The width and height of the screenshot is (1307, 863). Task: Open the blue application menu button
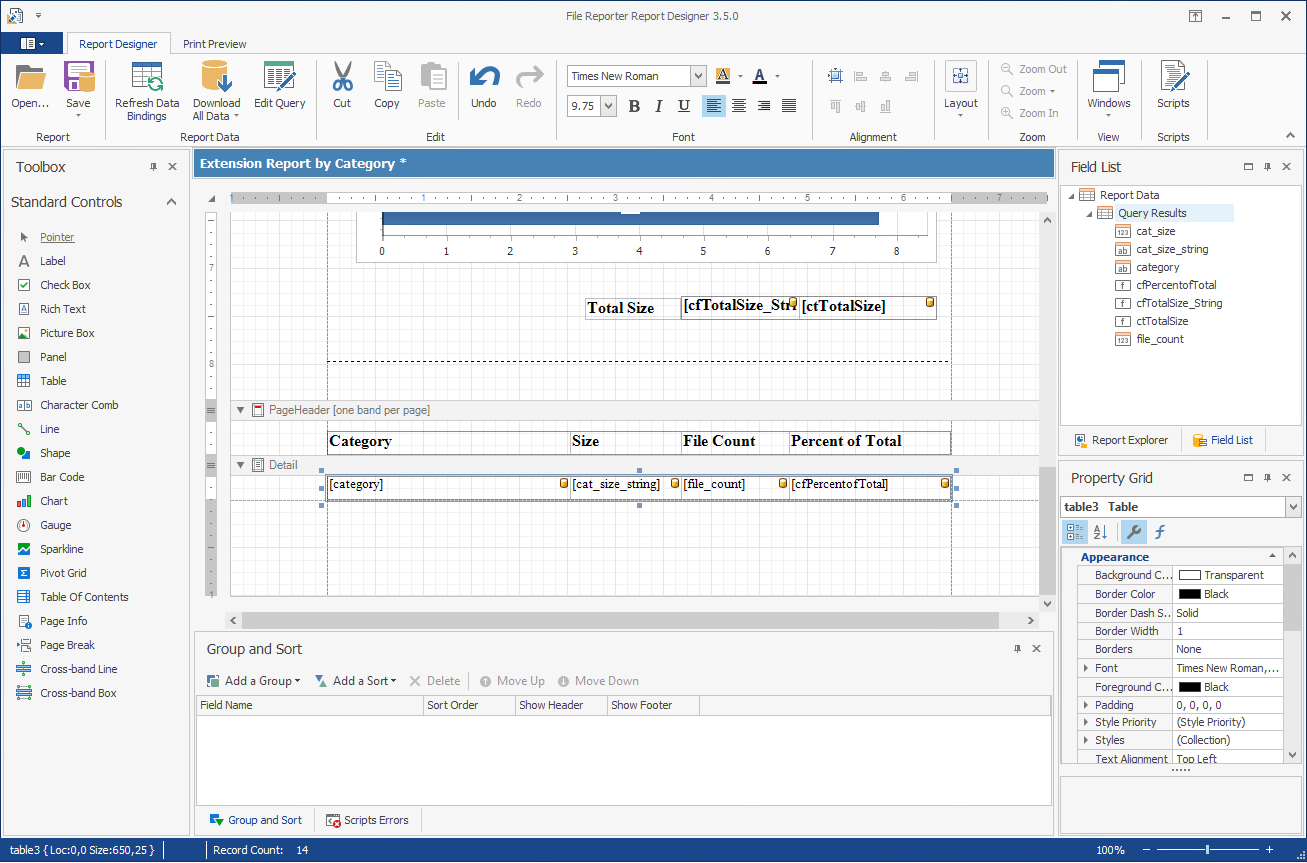(x=31, y=43)
